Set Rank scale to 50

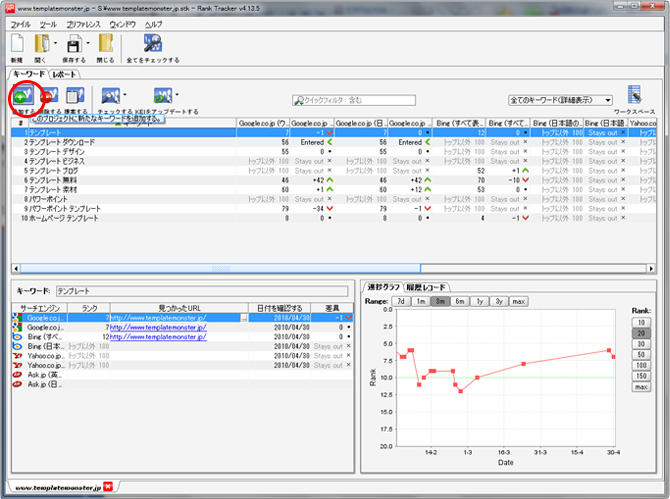coord(641,355)
